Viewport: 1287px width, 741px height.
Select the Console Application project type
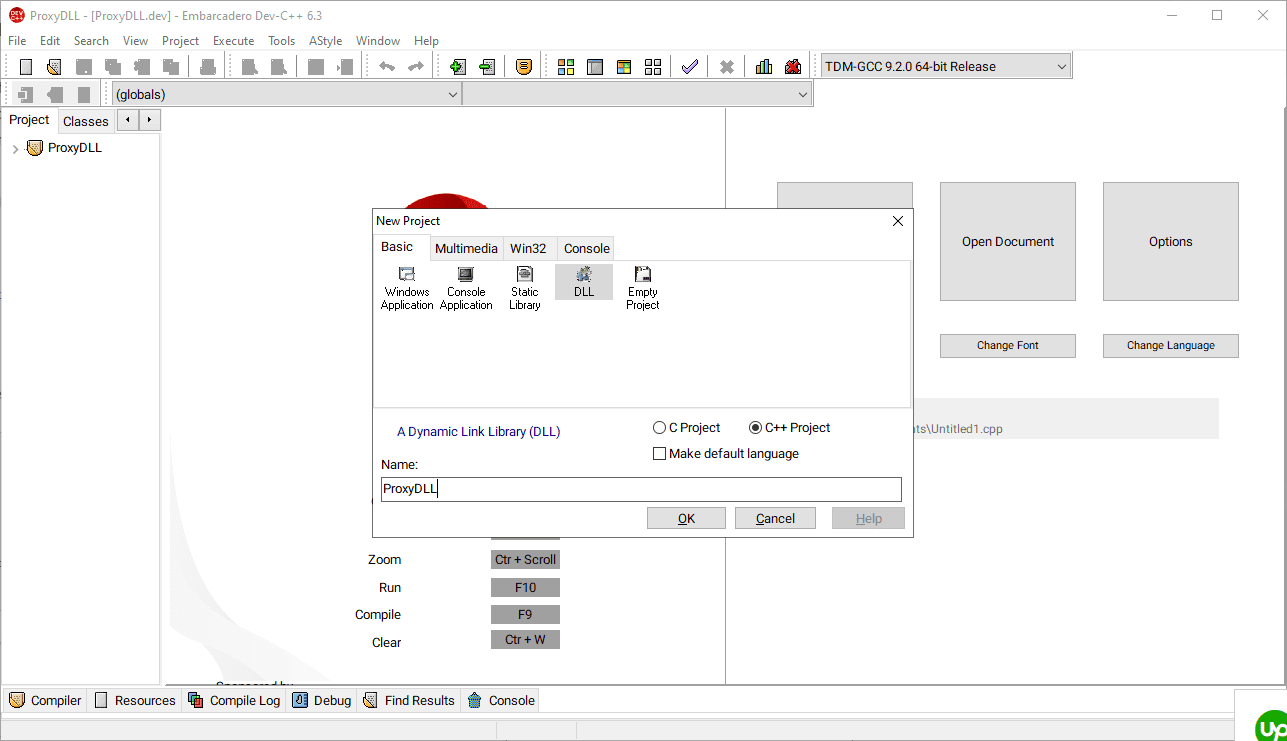point(466,288)
